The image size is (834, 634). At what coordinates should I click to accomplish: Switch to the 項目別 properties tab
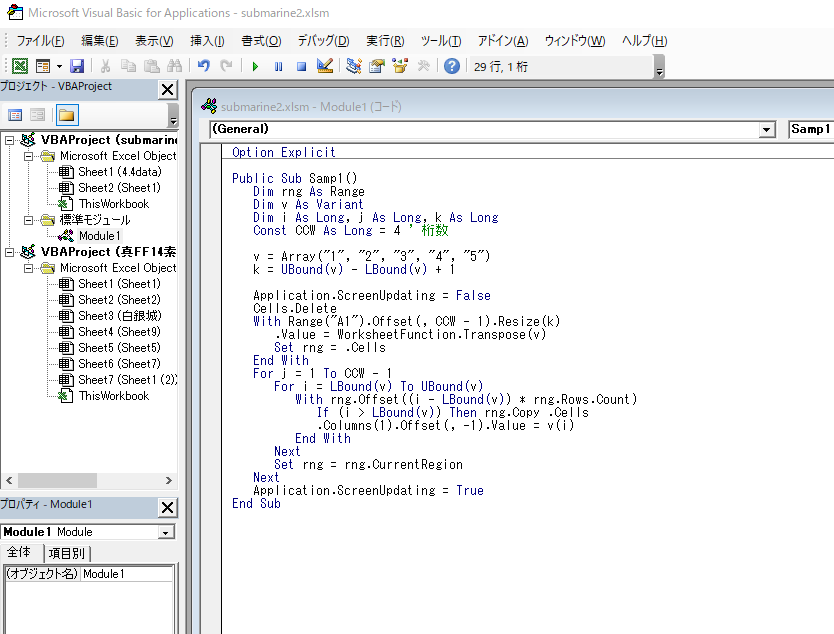click(68, 553)
